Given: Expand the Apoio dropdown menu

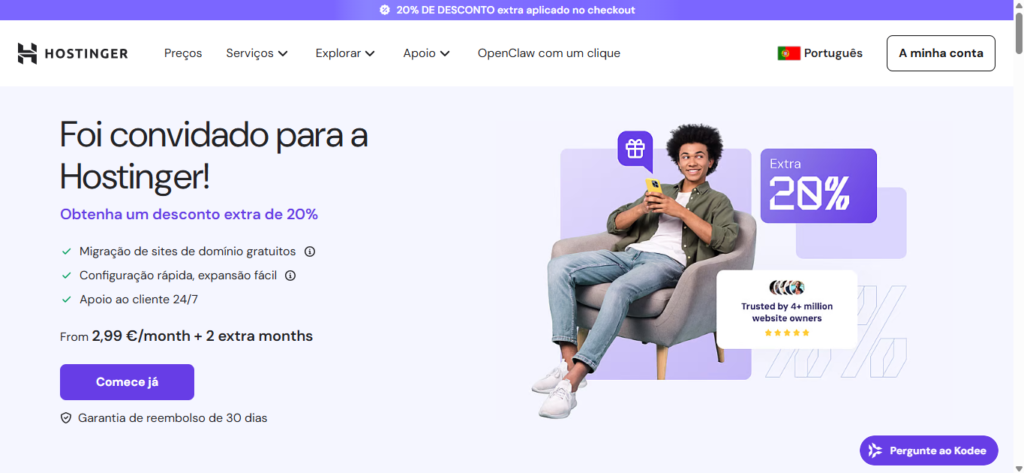Looking at the screenshot, I should [426, 54].
